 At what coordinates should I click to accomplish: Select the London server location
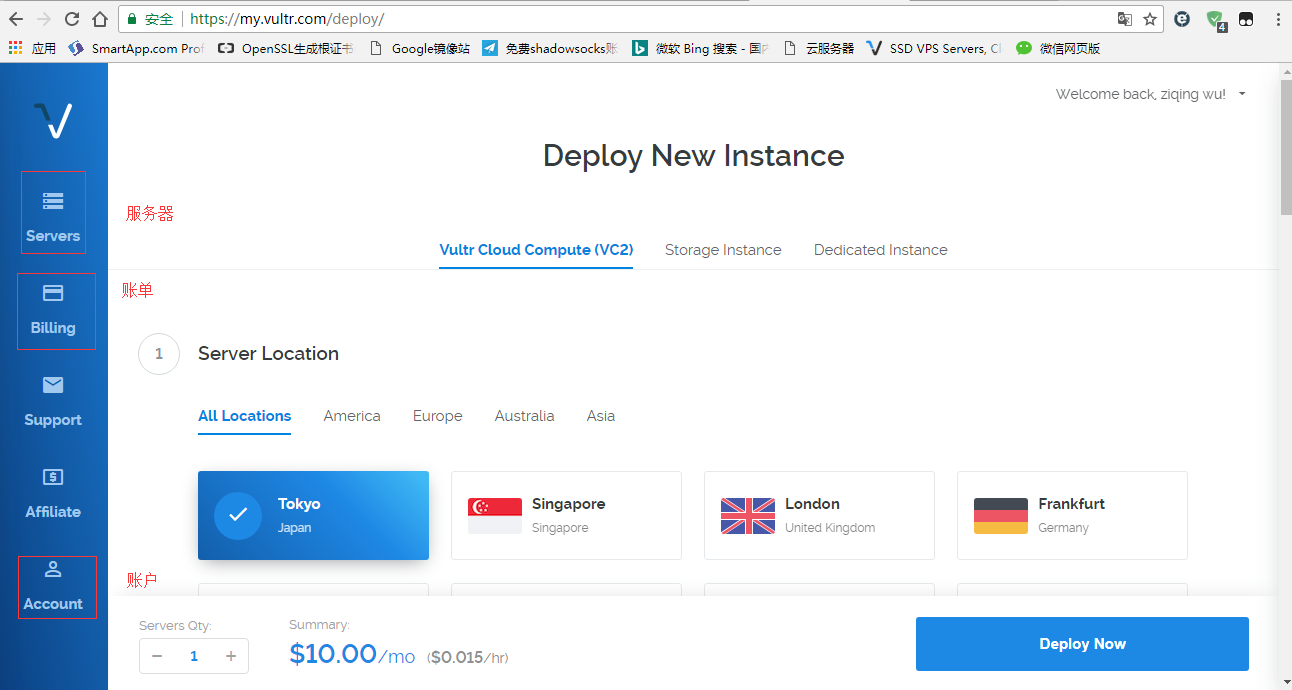[x=819, y=515]
